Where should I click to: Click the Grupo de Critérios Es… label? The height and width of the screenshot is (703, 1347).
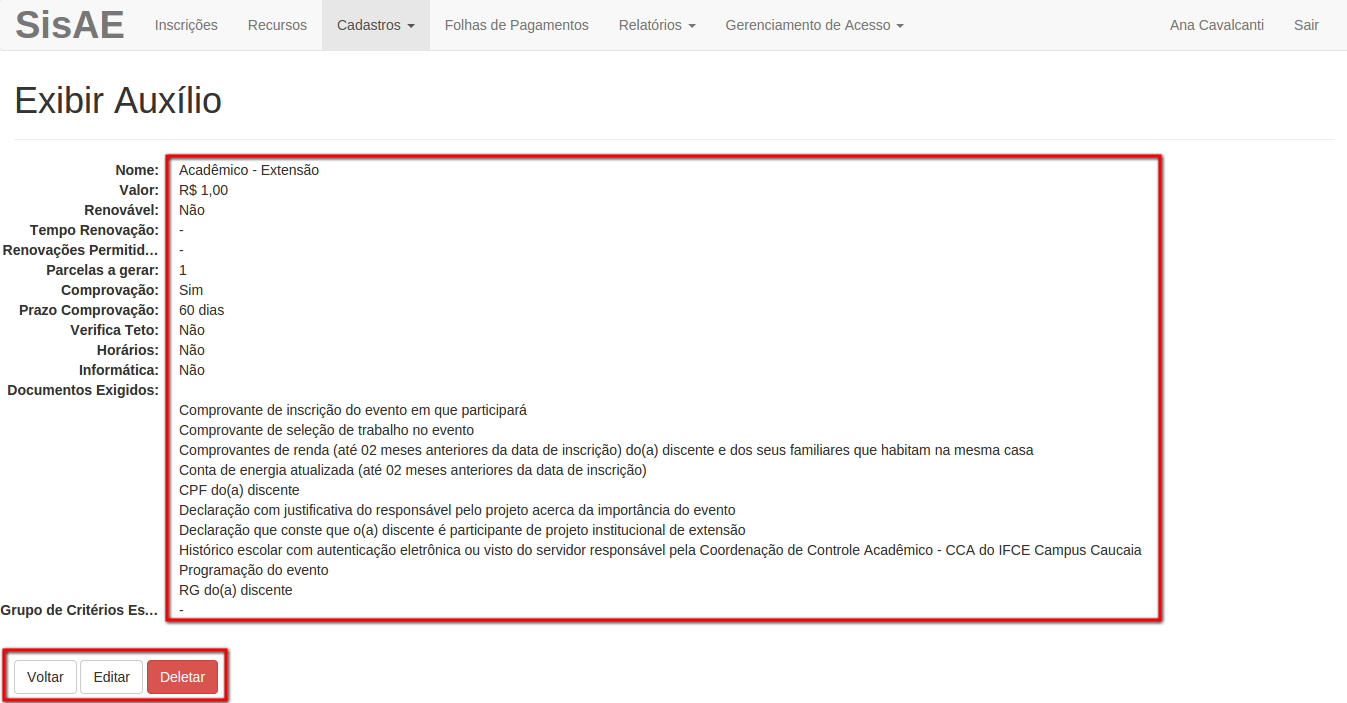pyautogui.click(x=79, y=610)
